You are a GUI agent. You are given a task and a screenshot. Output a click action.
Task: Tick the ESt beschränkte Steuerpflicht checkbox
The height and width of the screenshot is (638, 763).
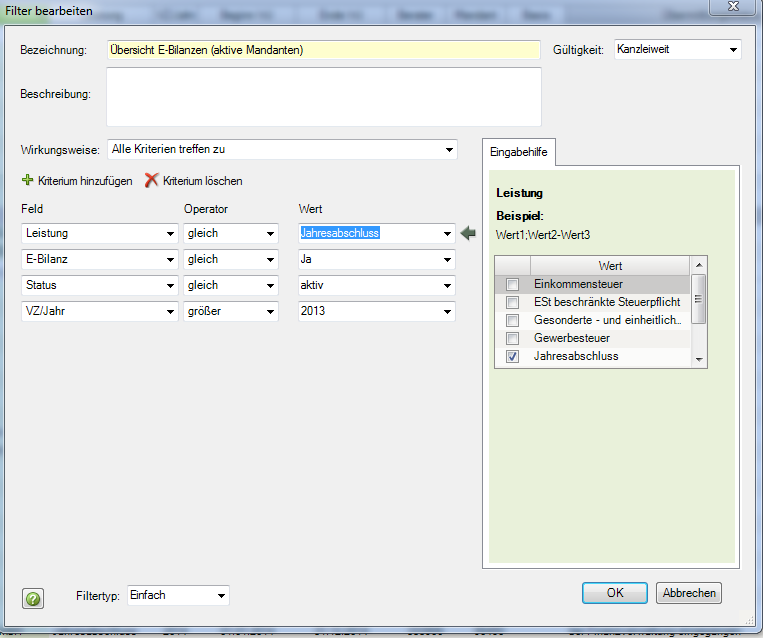[512, 302]
